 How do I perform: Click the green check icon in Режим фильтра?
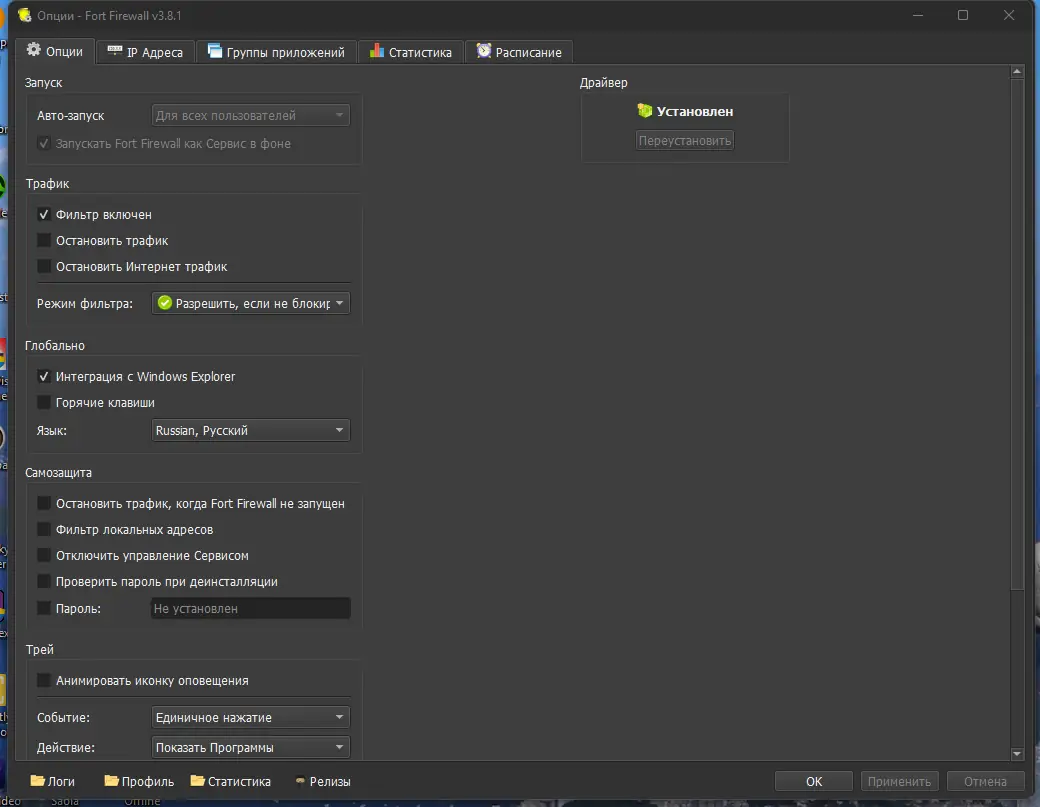coord(164,303)
